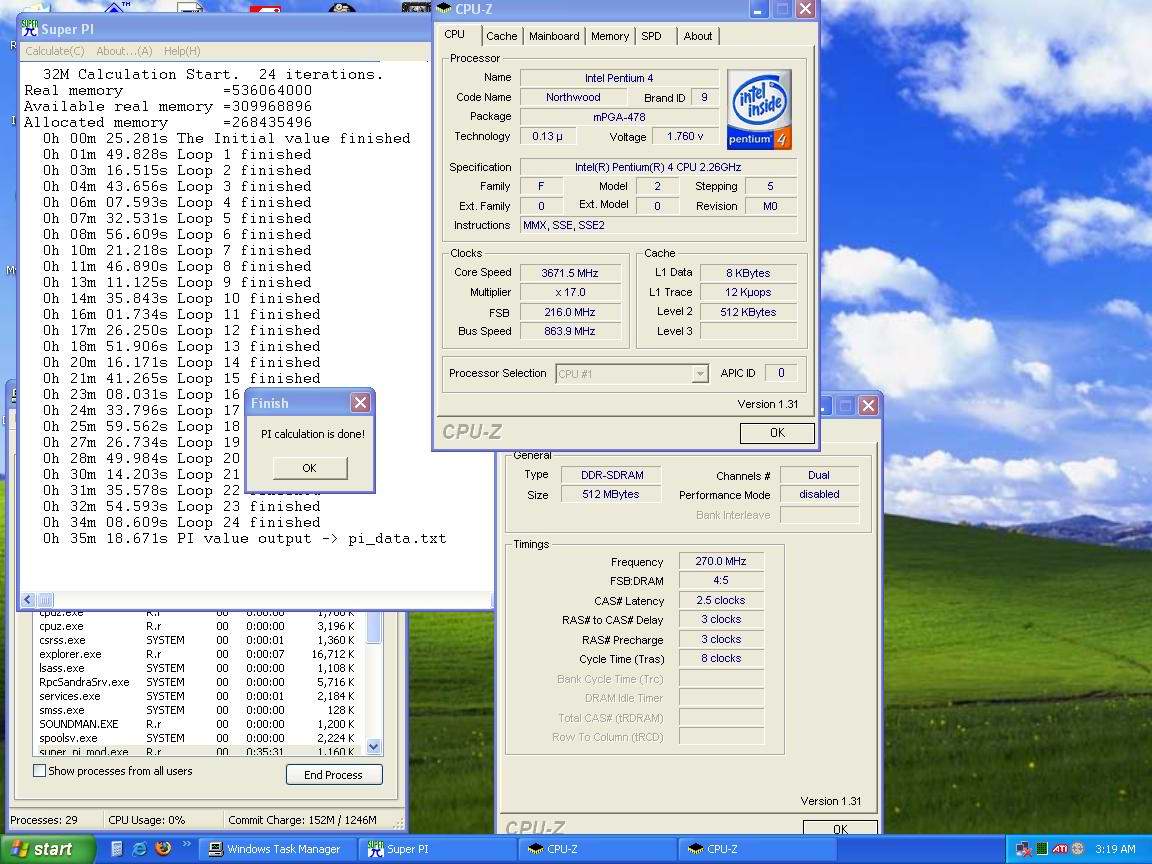
Task: Switch to the Memory tab
Action: (x=610, y=36)
